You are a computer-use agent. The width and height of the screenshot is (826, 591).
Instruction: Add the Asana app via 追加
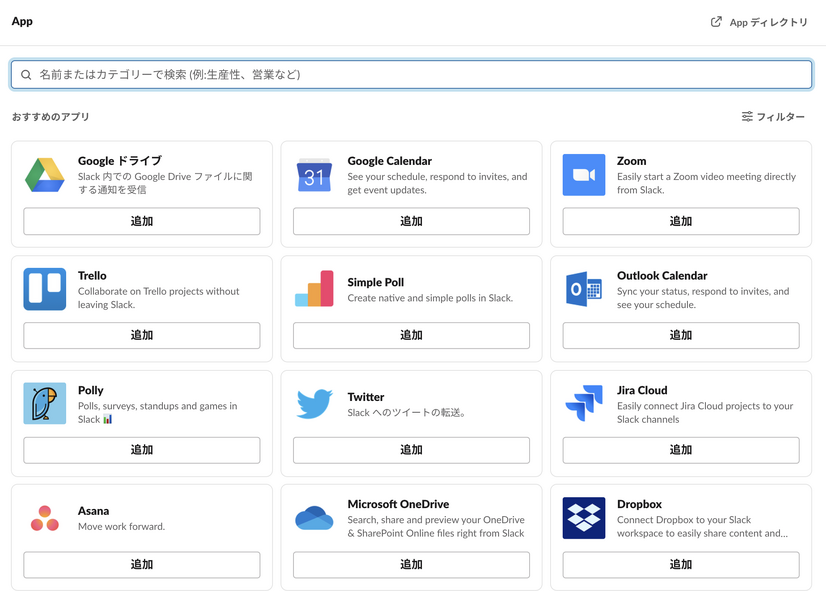pyautogui.click(x=142, y=565)
